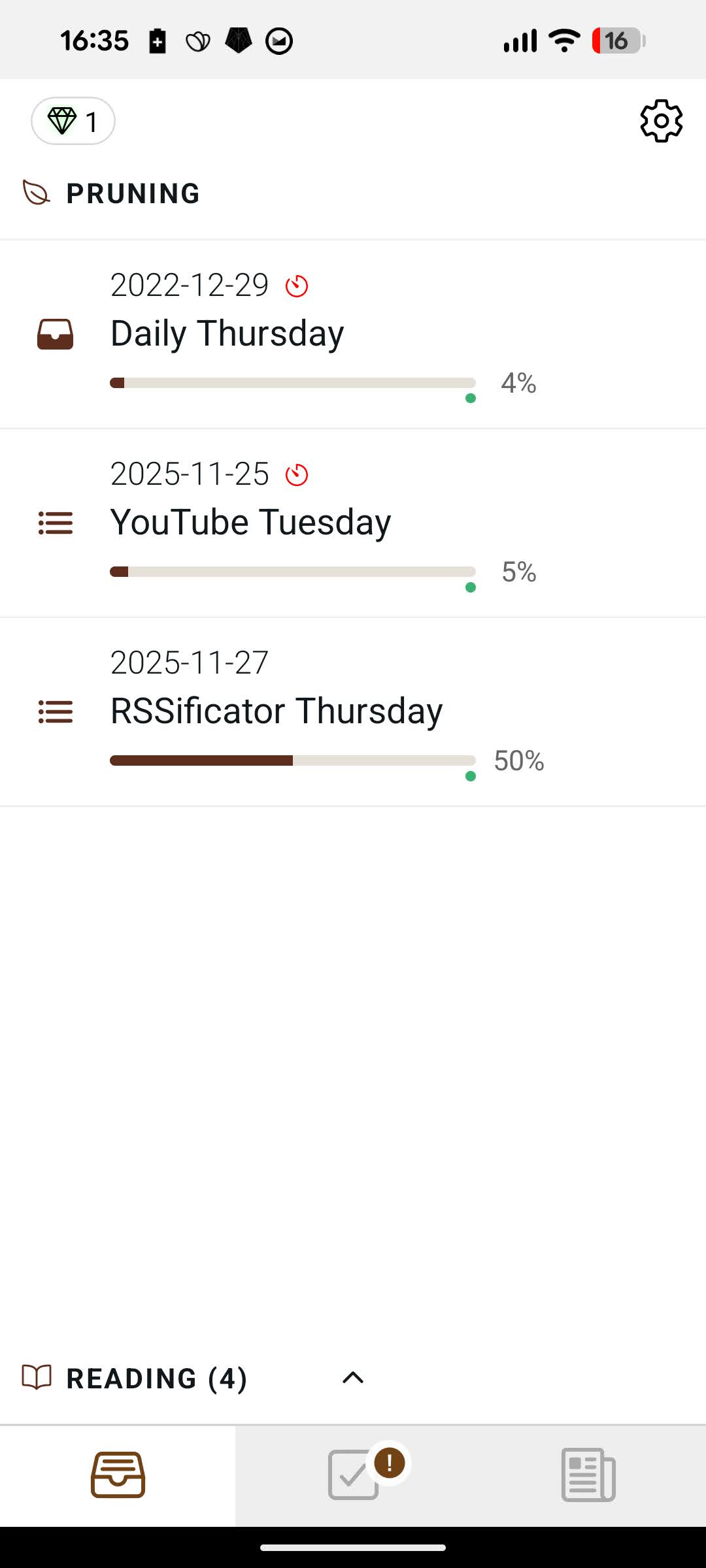The width and height of the screenshot is (706, 1568).
Task: Tap the Pruning leaf icon
Action: pos(37,193)
